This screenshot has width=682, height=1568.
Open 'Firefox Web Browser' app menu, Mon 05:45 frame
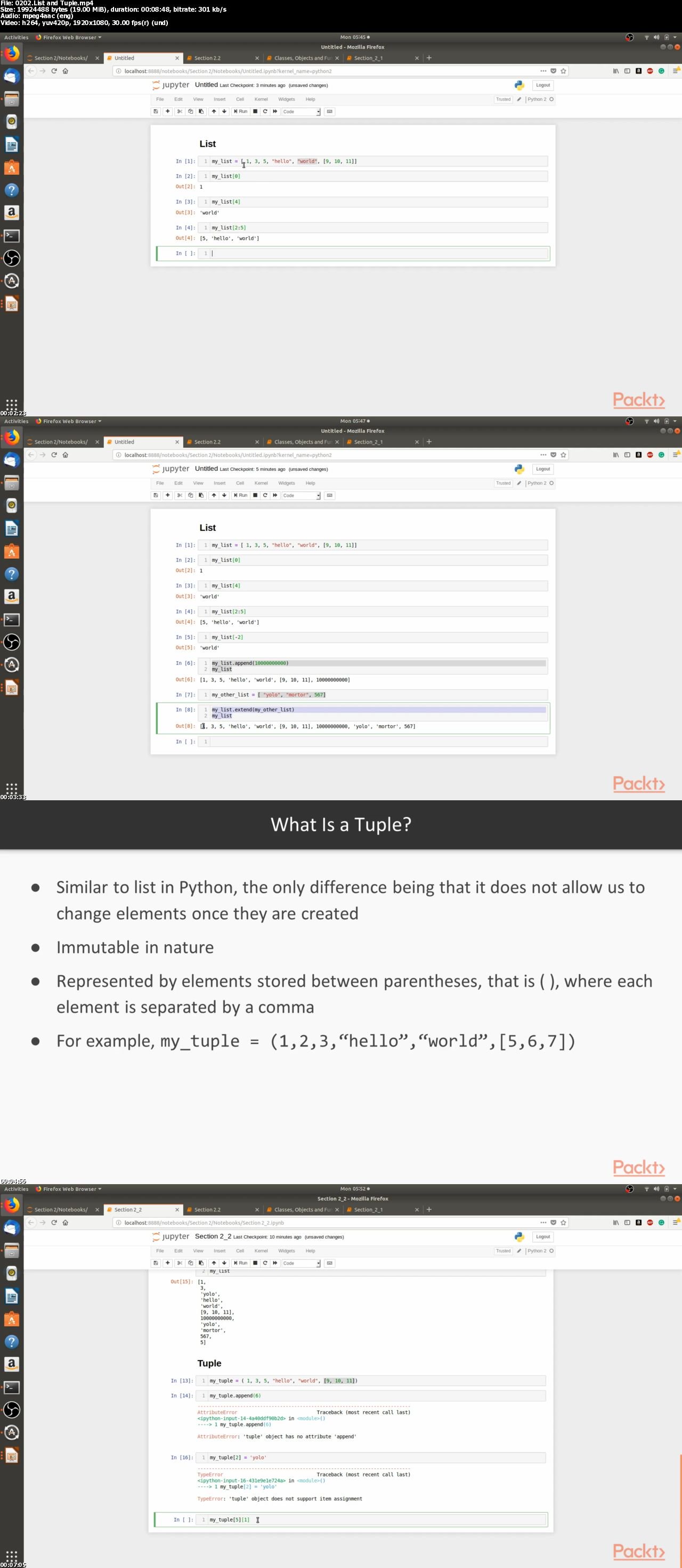tap(69, 37)
